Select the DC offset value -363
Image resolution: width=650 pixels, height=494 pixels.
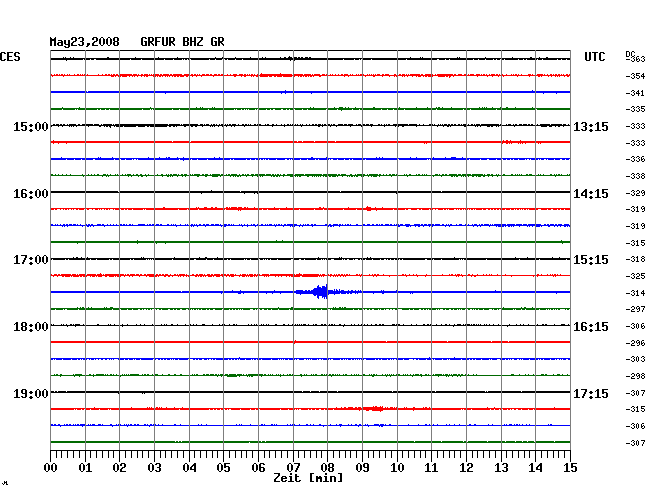click(x=635, y=59)
